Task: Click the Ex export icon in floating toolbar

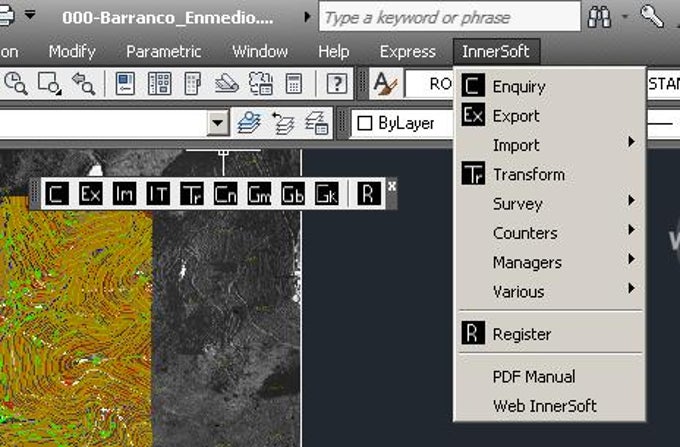Action: coord(91,194)
